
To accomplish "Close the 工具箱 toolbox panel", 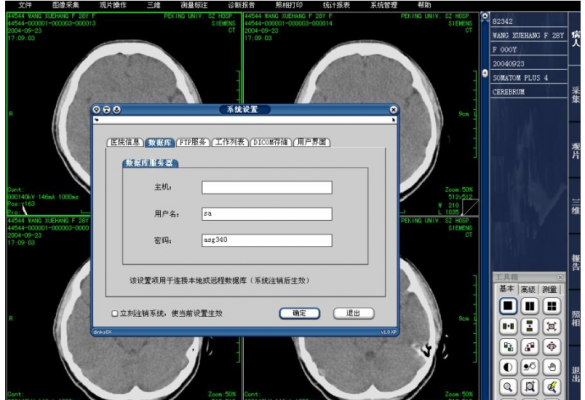I will (560, 277).
